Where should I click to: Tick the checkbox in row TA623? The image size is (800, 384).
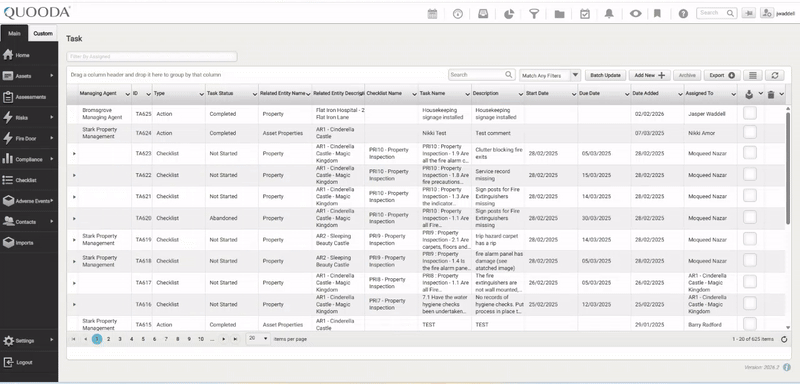coord(749,153)
